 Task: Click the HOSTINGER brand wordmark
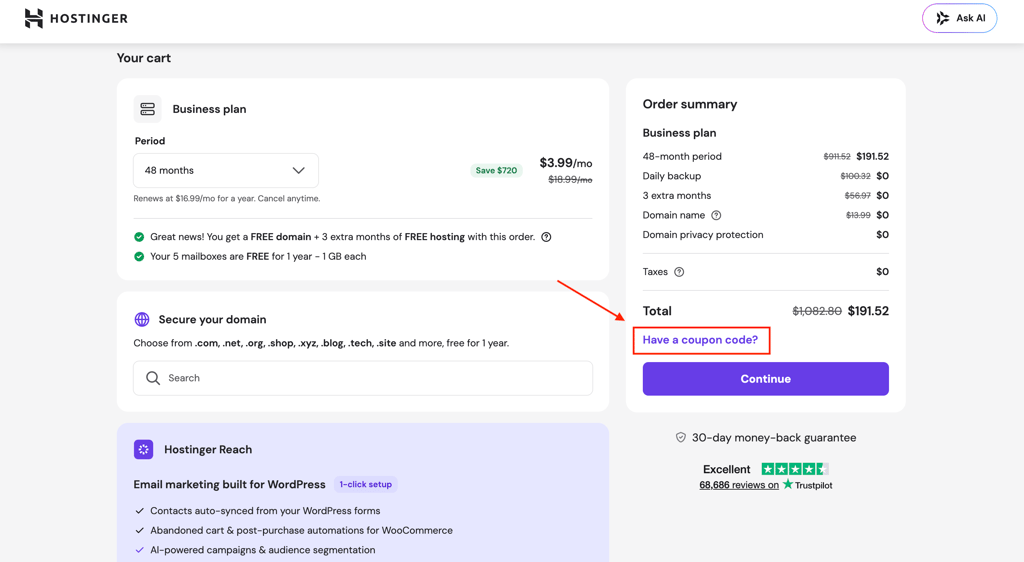click(x=89, y=18)
